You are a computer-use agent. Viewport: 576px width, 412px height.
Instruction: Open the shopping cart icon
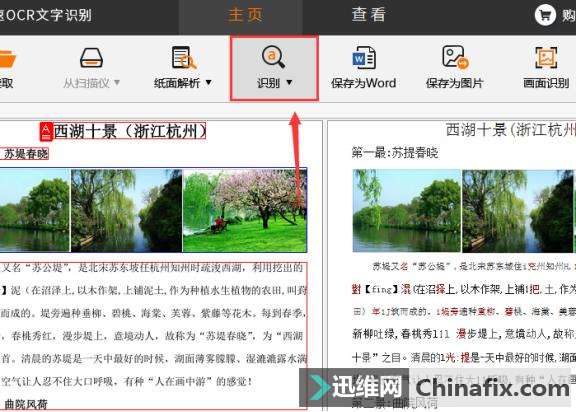pyautogui.click(x=545, y=15)
